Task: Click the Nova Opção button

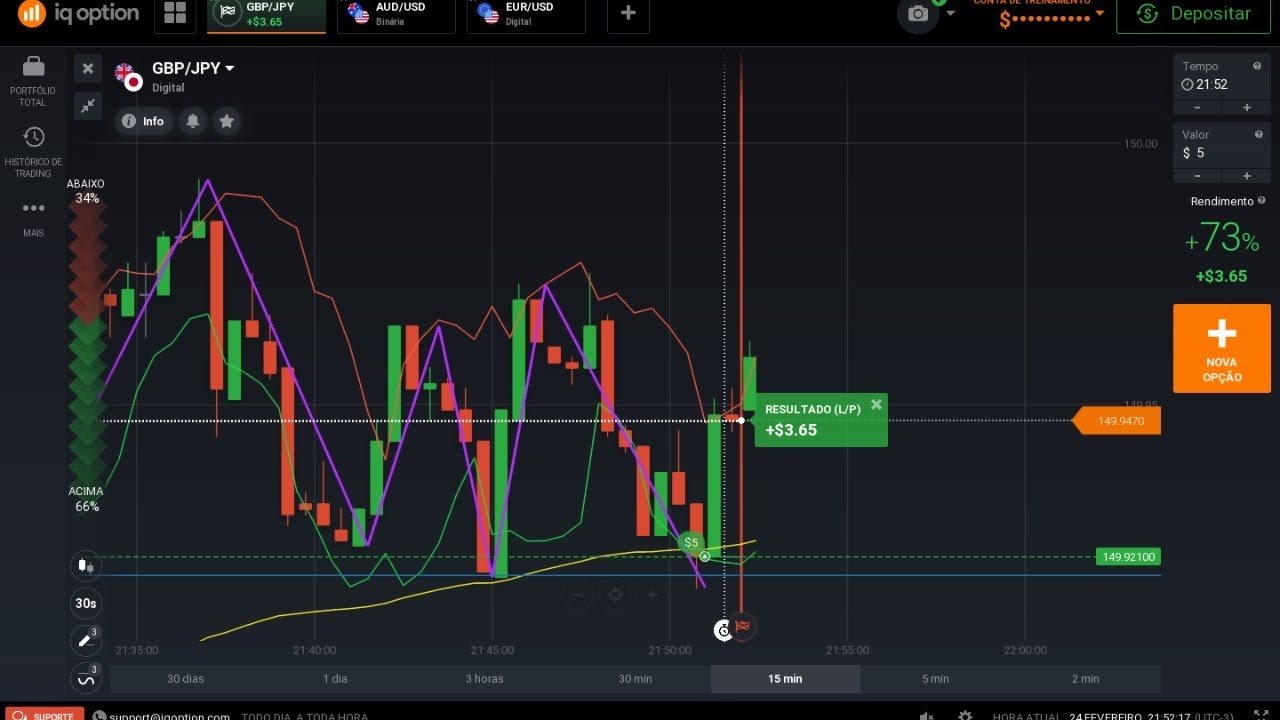Action: tap(1221, 348)
